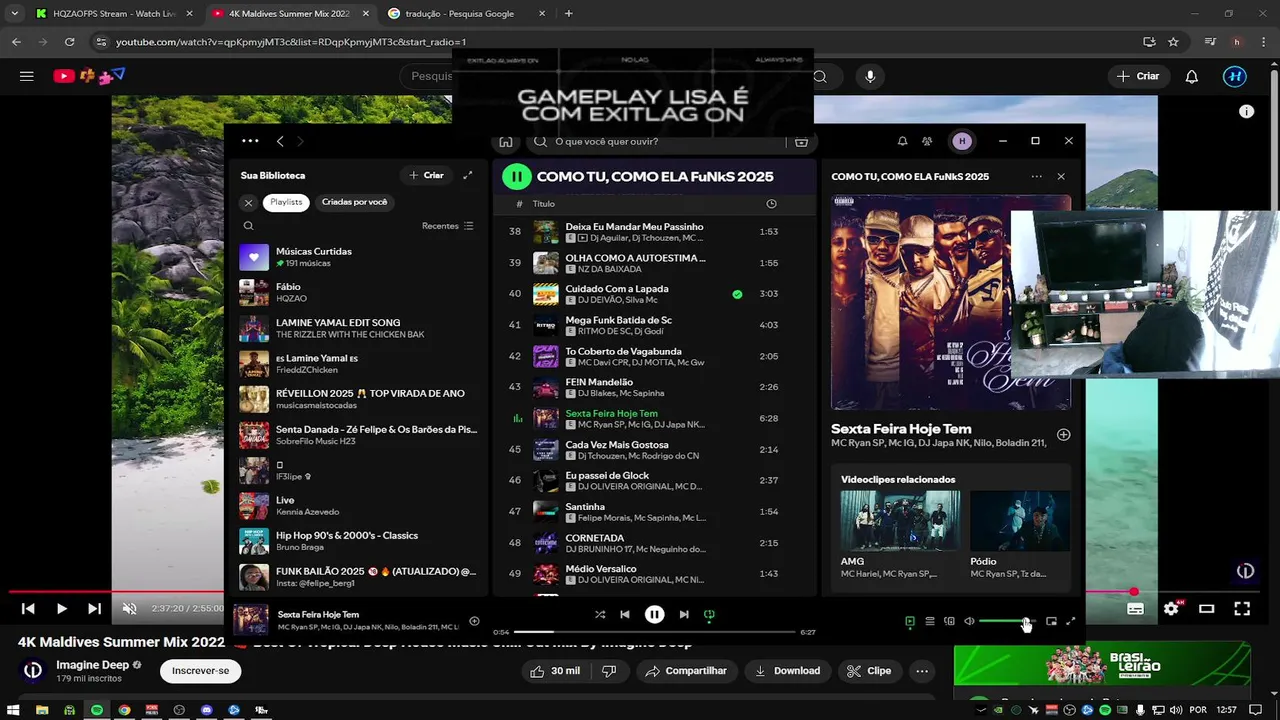Open the Live playlist by Kennia Azevedo
The width and height of the screenshot is (1280, 720).
tap(357, 506)
